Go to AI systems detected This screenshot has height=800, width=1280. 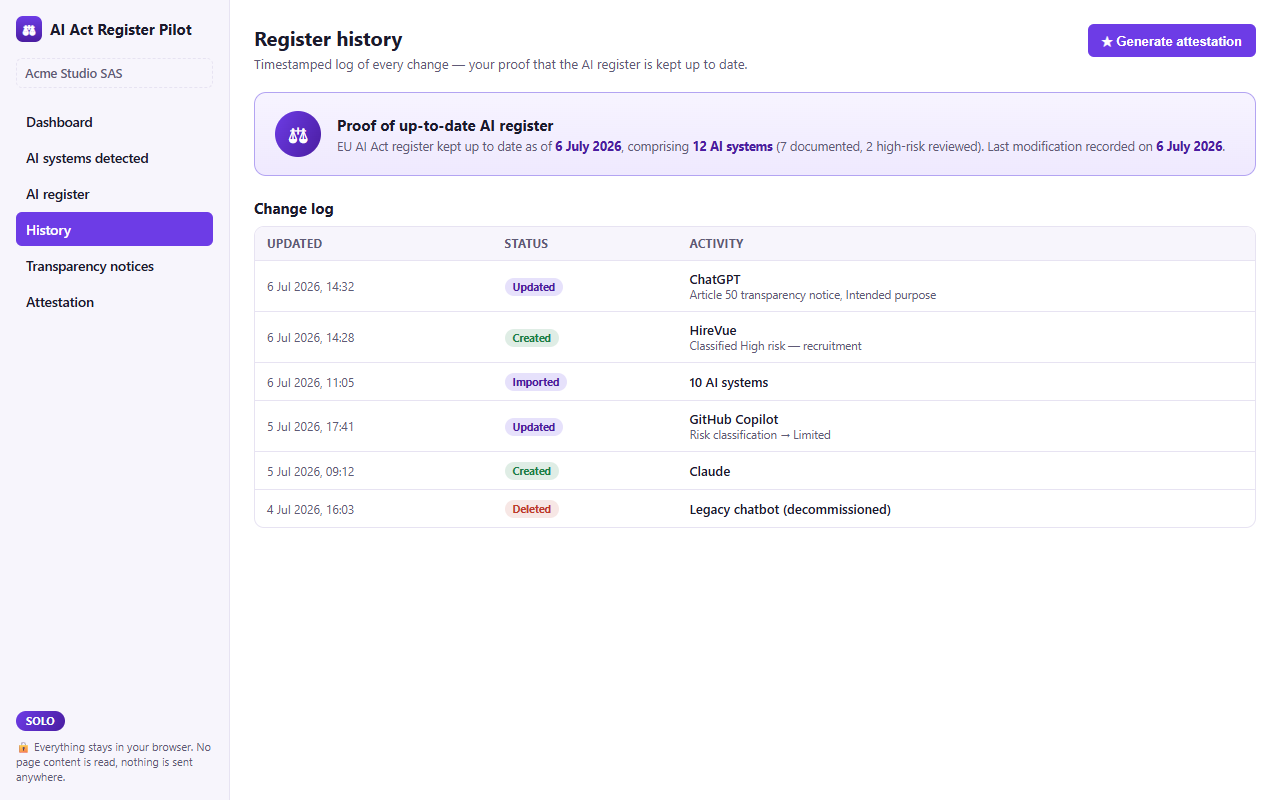pyautogui.click(x=114, y=158)
